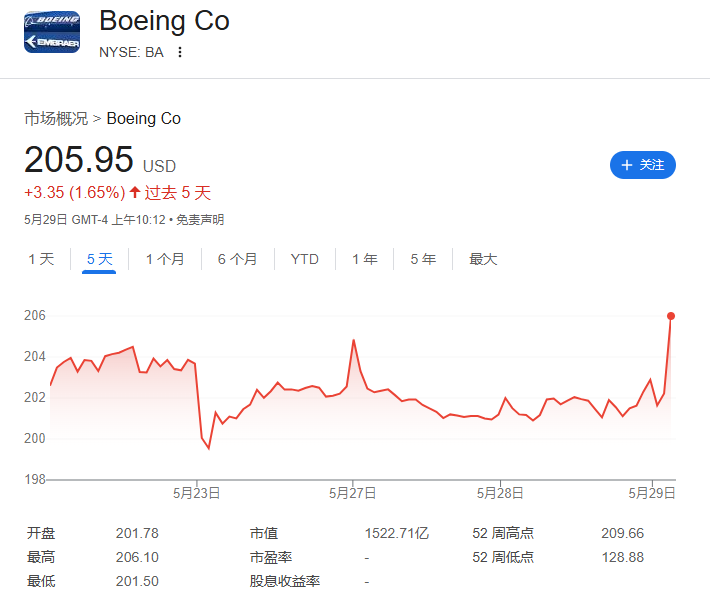This screenshot has width=710, height=595.
Task: Click the 5月27日 price spike on chart
Action: coord(354,340)
